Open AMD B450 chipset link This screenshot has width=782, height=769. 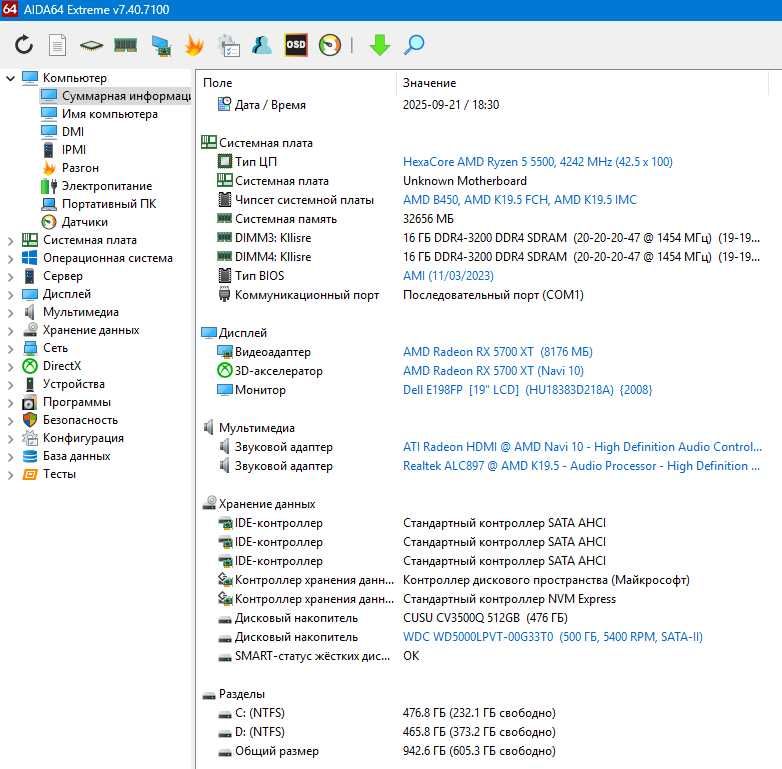coord(520,200)
